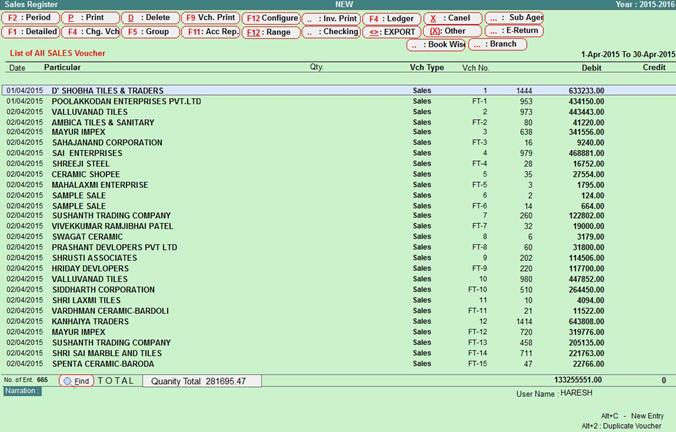Click the Sub Agent button
Viewport: 676px width, 432px height.
(514, 18)
